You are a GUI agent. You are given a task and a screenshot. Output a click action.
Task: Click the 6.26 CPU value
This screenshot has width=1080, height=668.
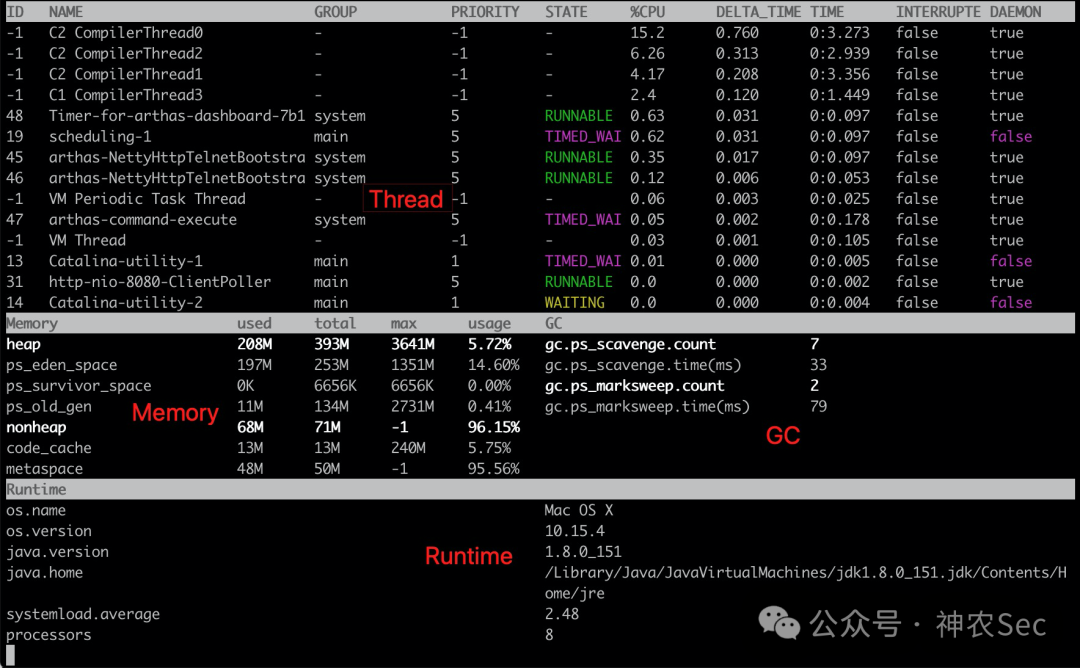pyautogui.click(x=647, y=54)
